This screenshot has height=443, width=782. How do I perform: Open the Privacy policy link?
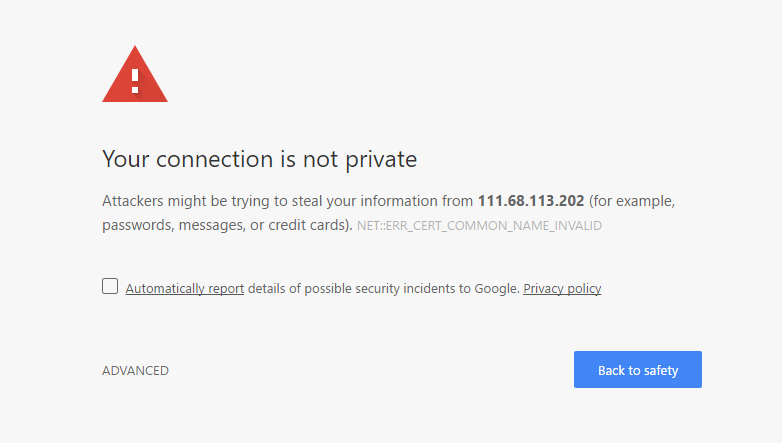pyautogui.click(x=562, y=289)
